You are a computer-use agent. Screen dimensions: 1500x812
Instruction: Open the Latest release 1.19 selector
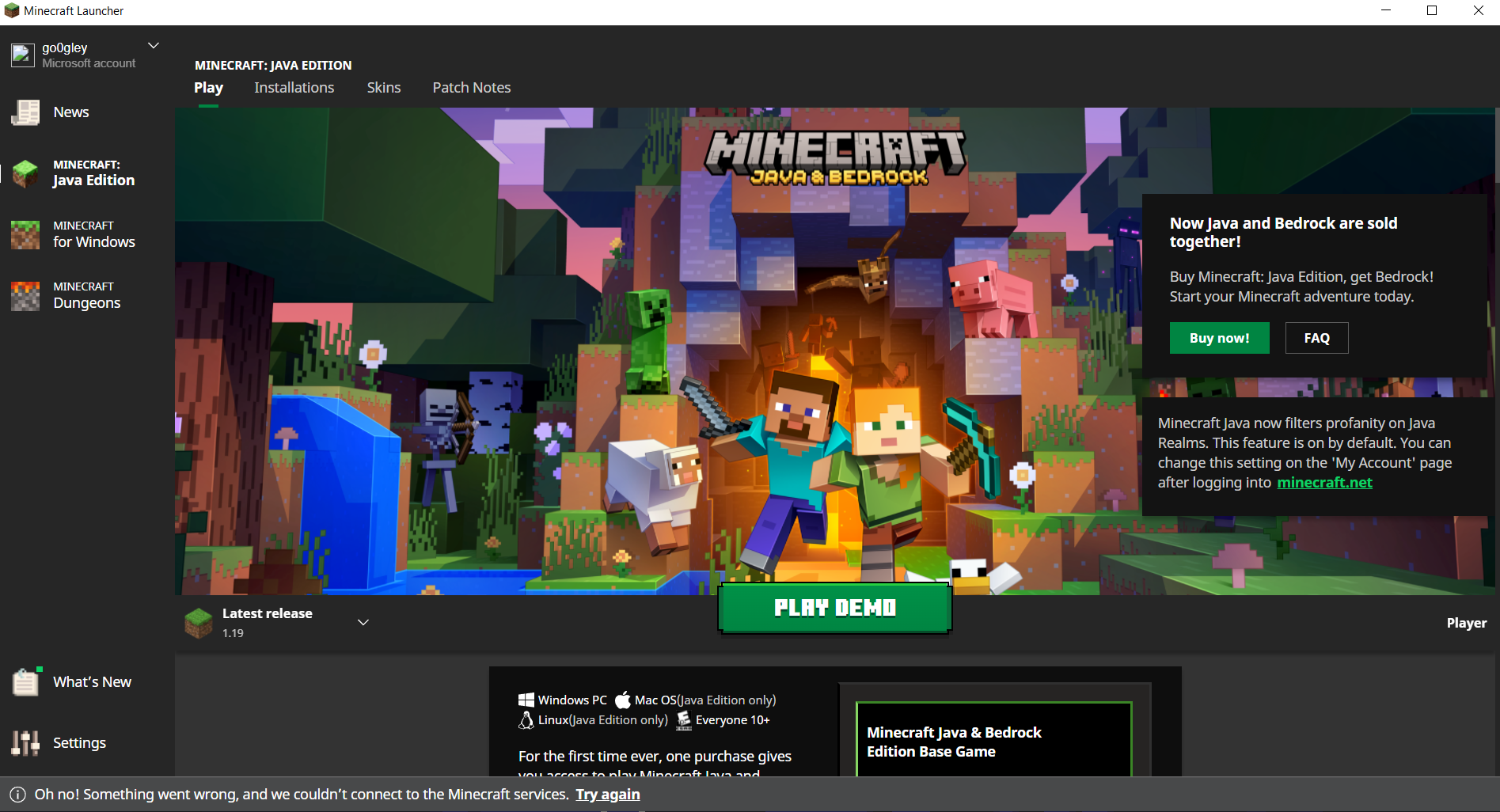click(267, 623)
